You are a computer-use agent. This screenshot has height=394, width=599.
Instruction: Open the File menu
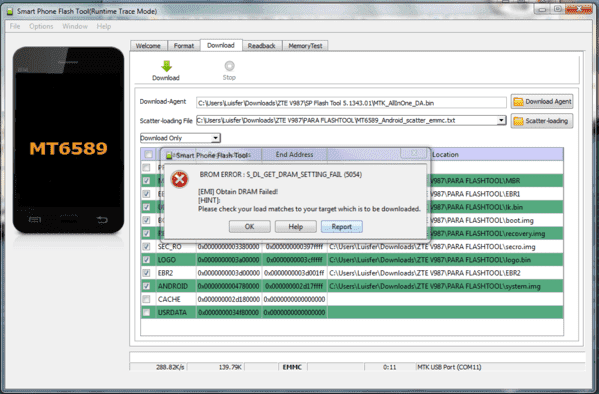coord(15,26)
